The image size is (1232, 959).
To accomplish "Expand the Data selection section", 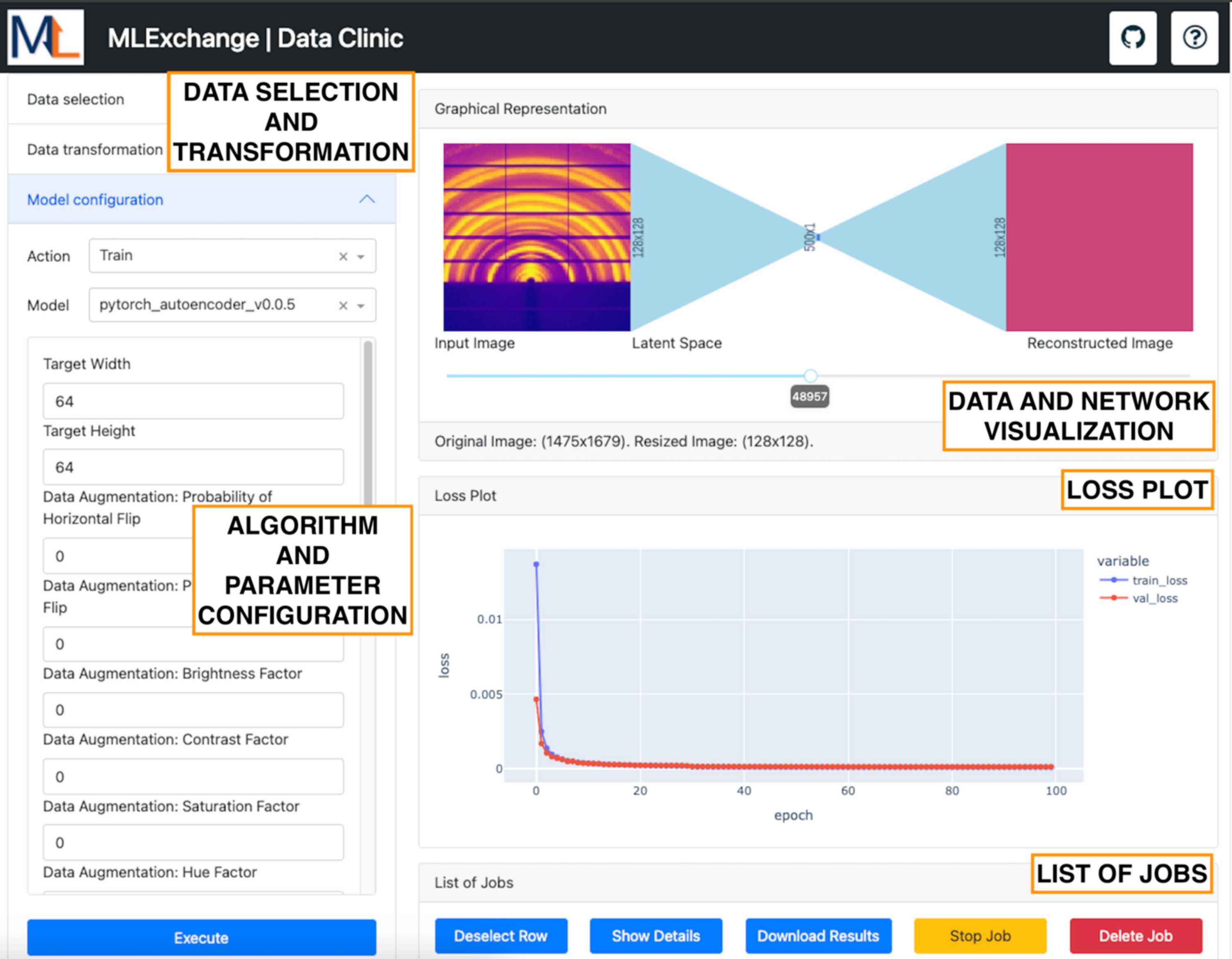I will tap(76, 99).
